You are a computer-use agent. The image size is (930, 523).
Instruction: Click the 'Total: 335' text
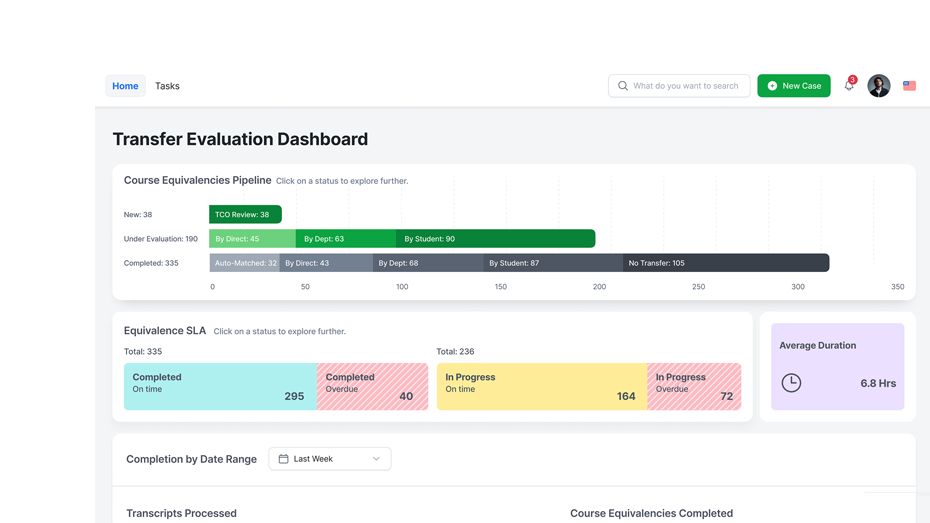143,352
